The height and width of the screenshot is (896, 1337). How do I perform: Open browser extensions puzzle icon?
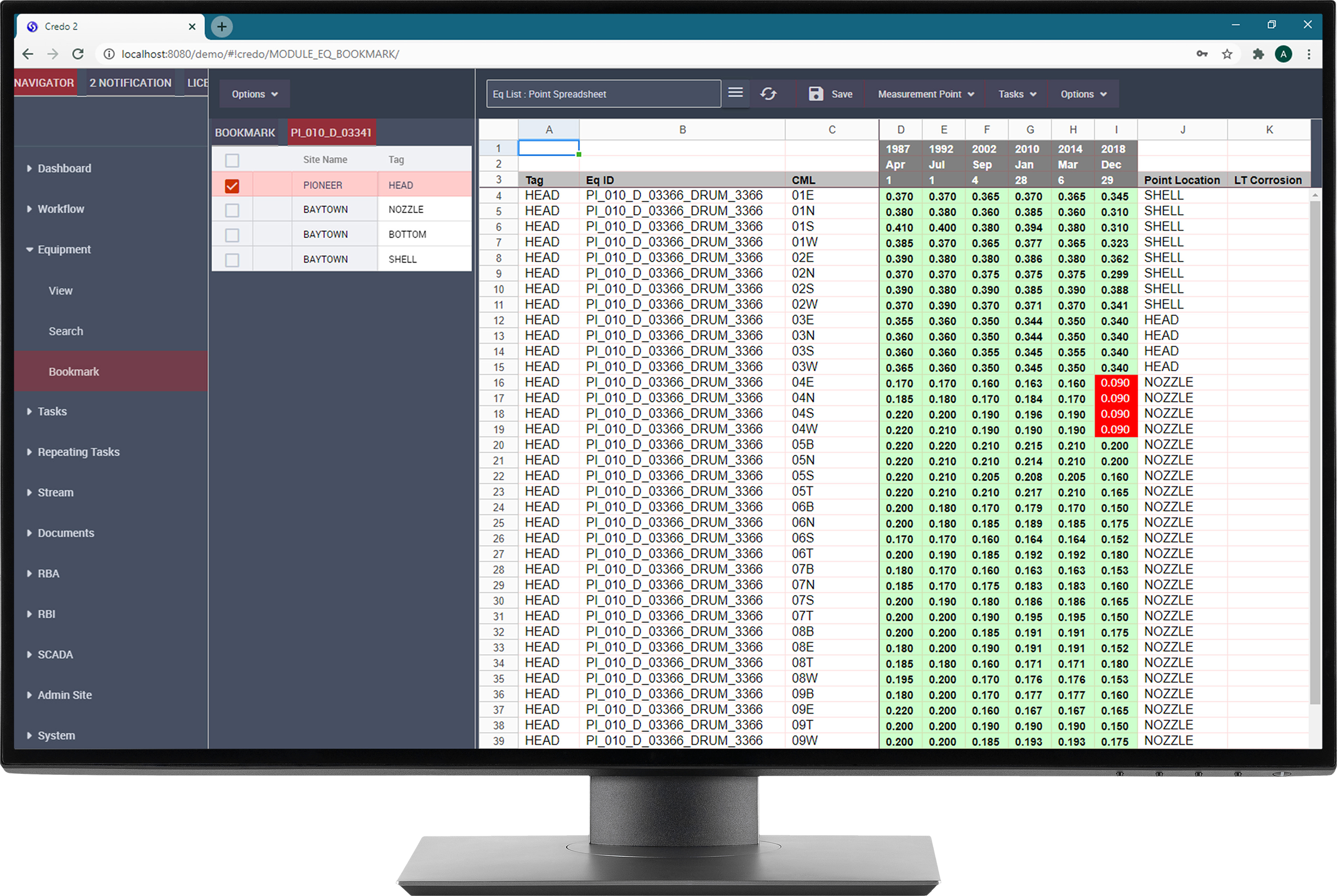coord(1258,54)
